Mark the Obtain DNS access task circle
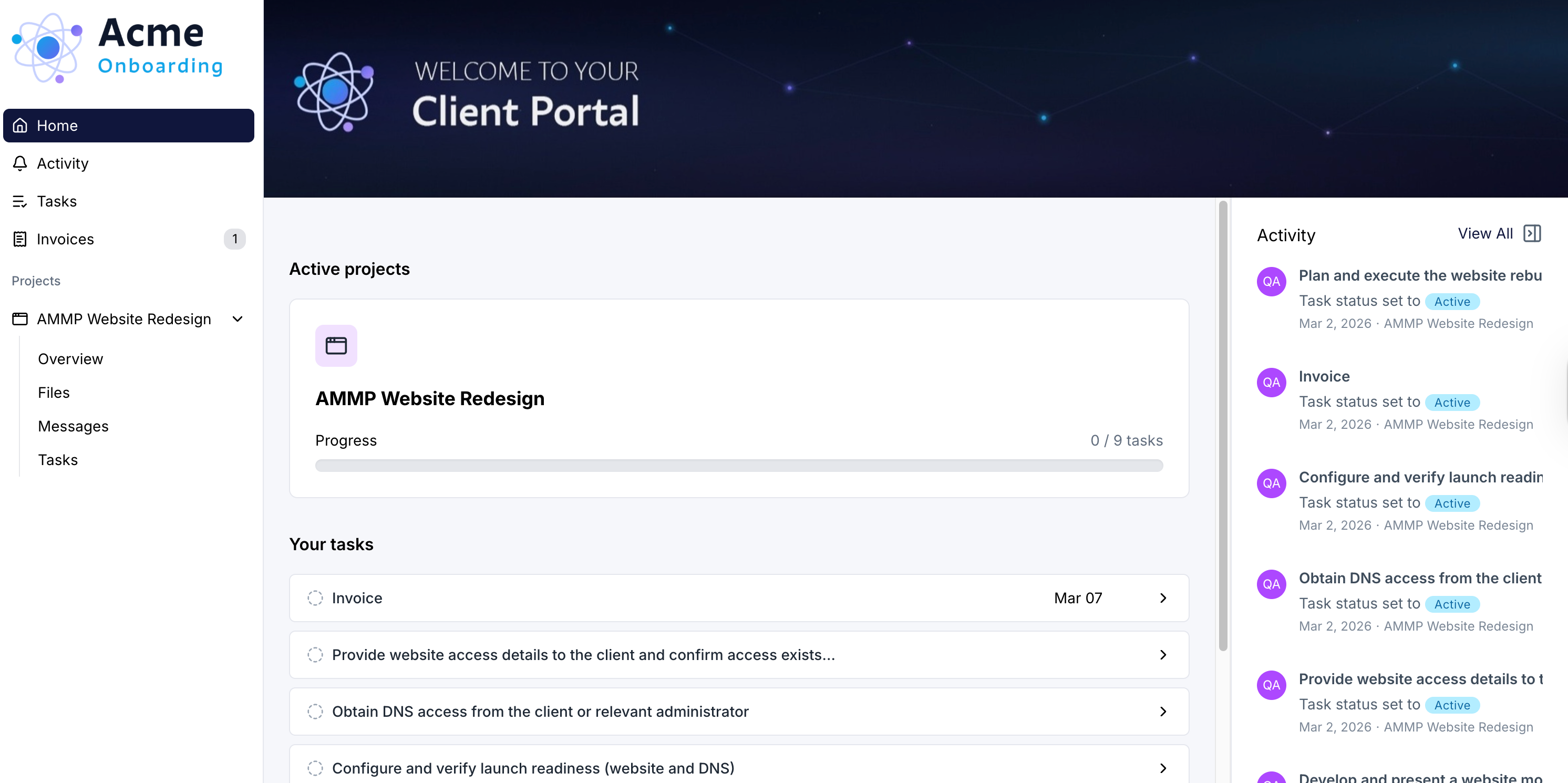 click(315, 712)
